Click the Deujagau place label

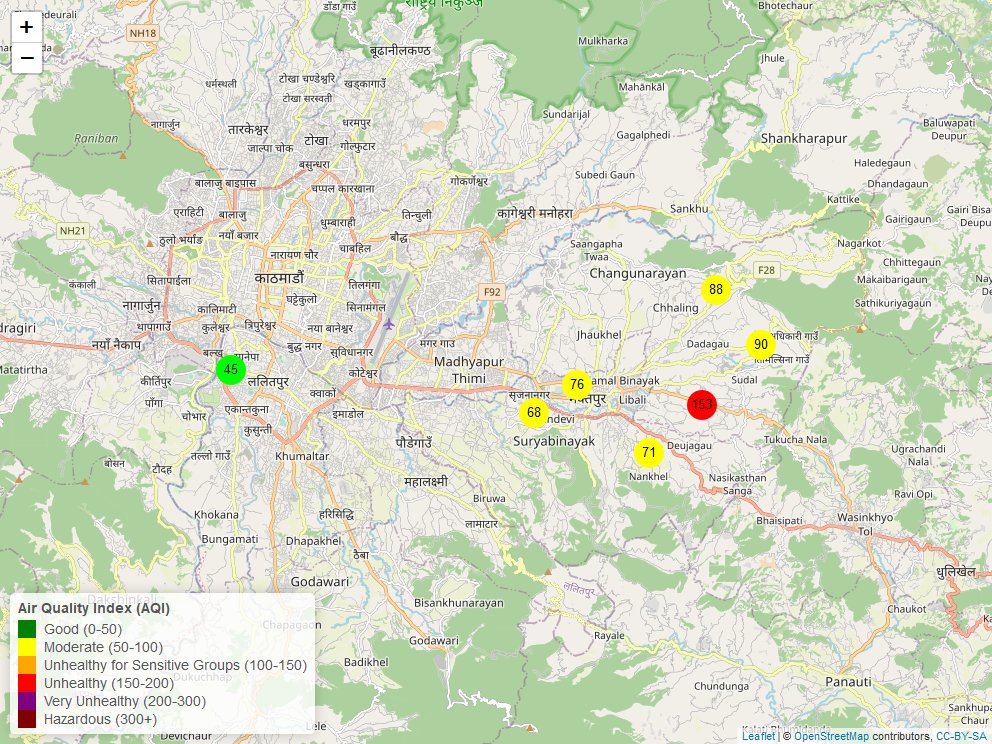pos(689,446)
